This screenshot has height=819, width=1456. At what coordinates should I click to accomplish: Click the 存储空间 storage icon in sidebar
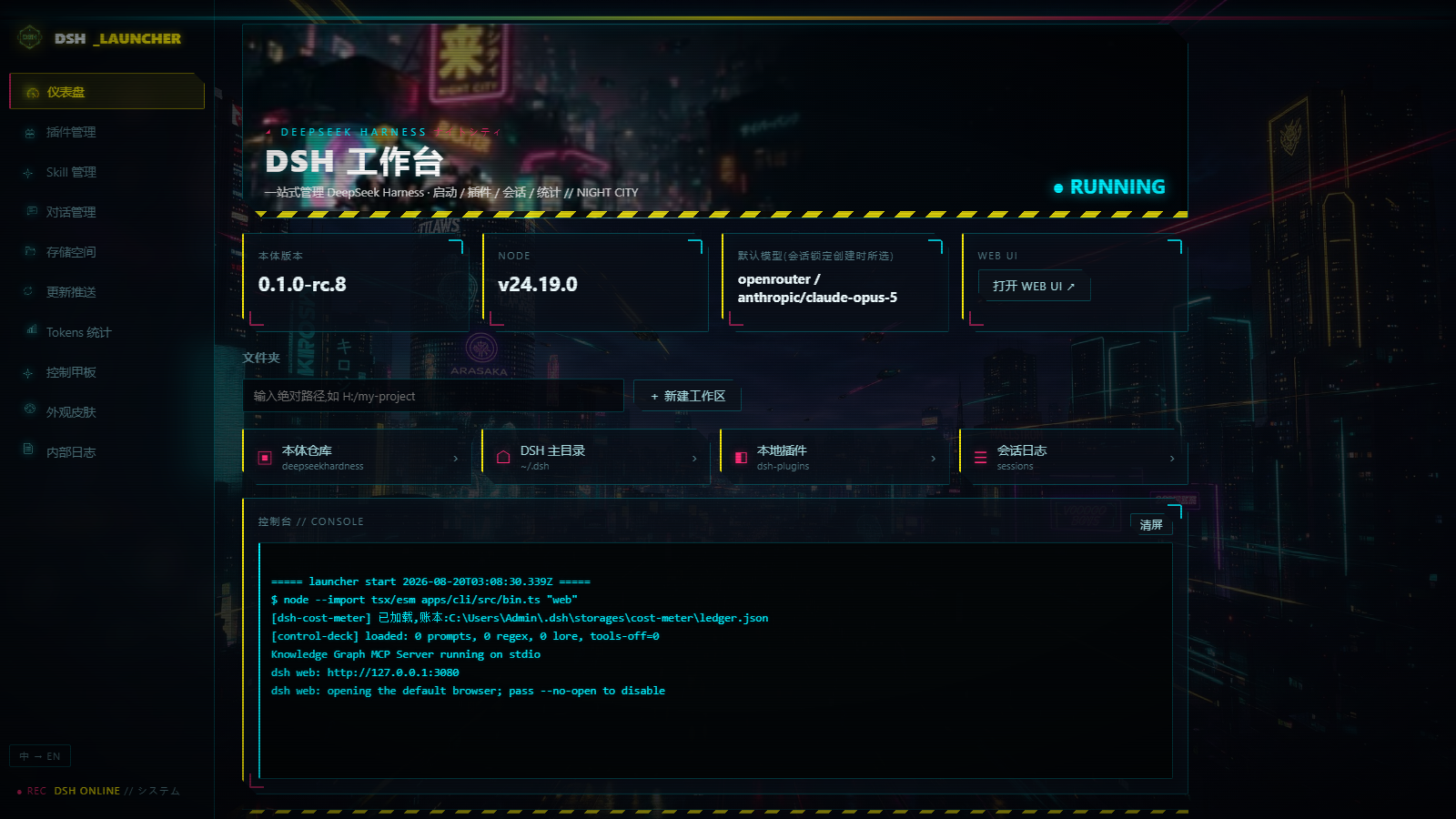click(x=29, y=252)
